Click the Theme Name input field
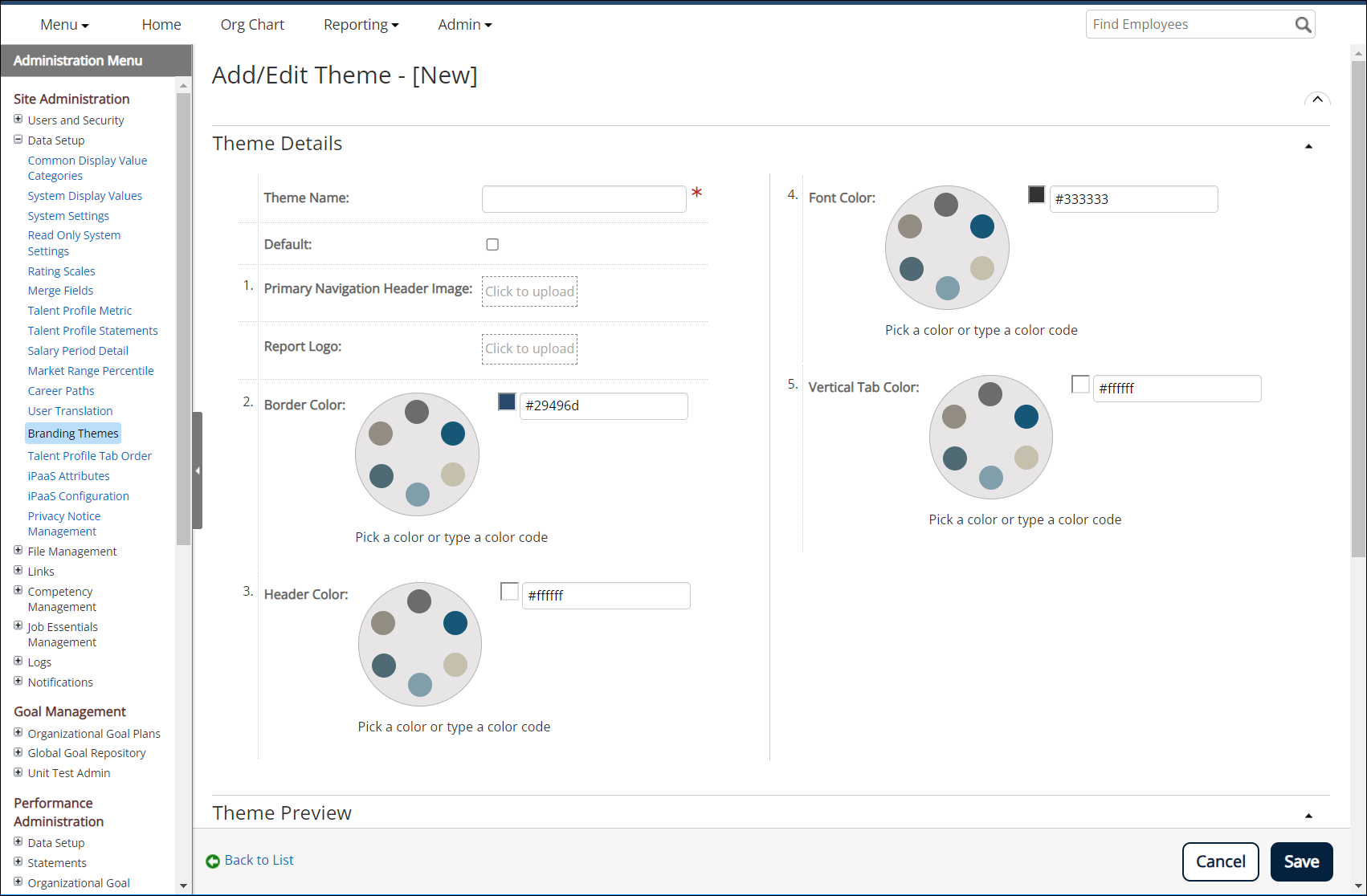Viewport: 1367px width, 896px height. pos(584,198)
